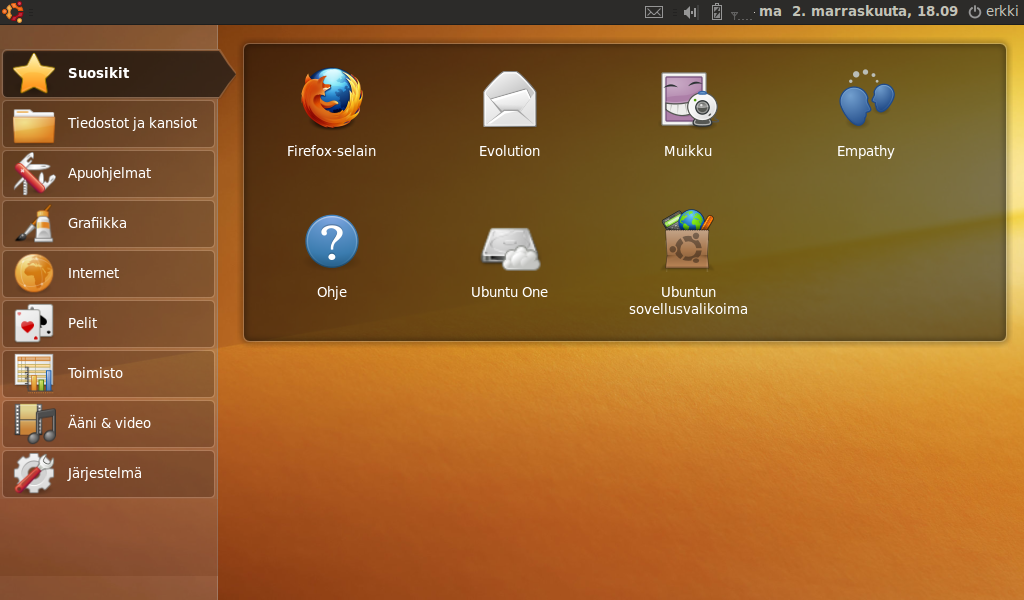Click the Ubuntu logo in top panel
The height and width of the screenshot is (600, 1024).
(13, 12)
